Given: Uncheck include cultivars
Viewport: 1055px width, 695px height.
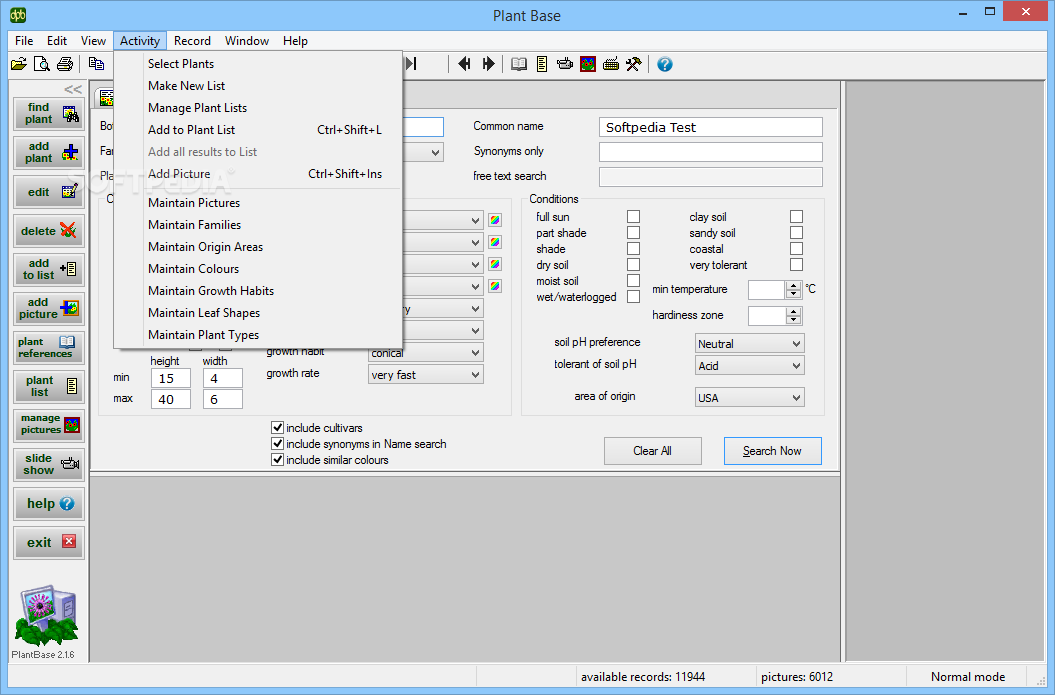Looking at the screenshot, I should pyautogui.click(x=277, y=428).
